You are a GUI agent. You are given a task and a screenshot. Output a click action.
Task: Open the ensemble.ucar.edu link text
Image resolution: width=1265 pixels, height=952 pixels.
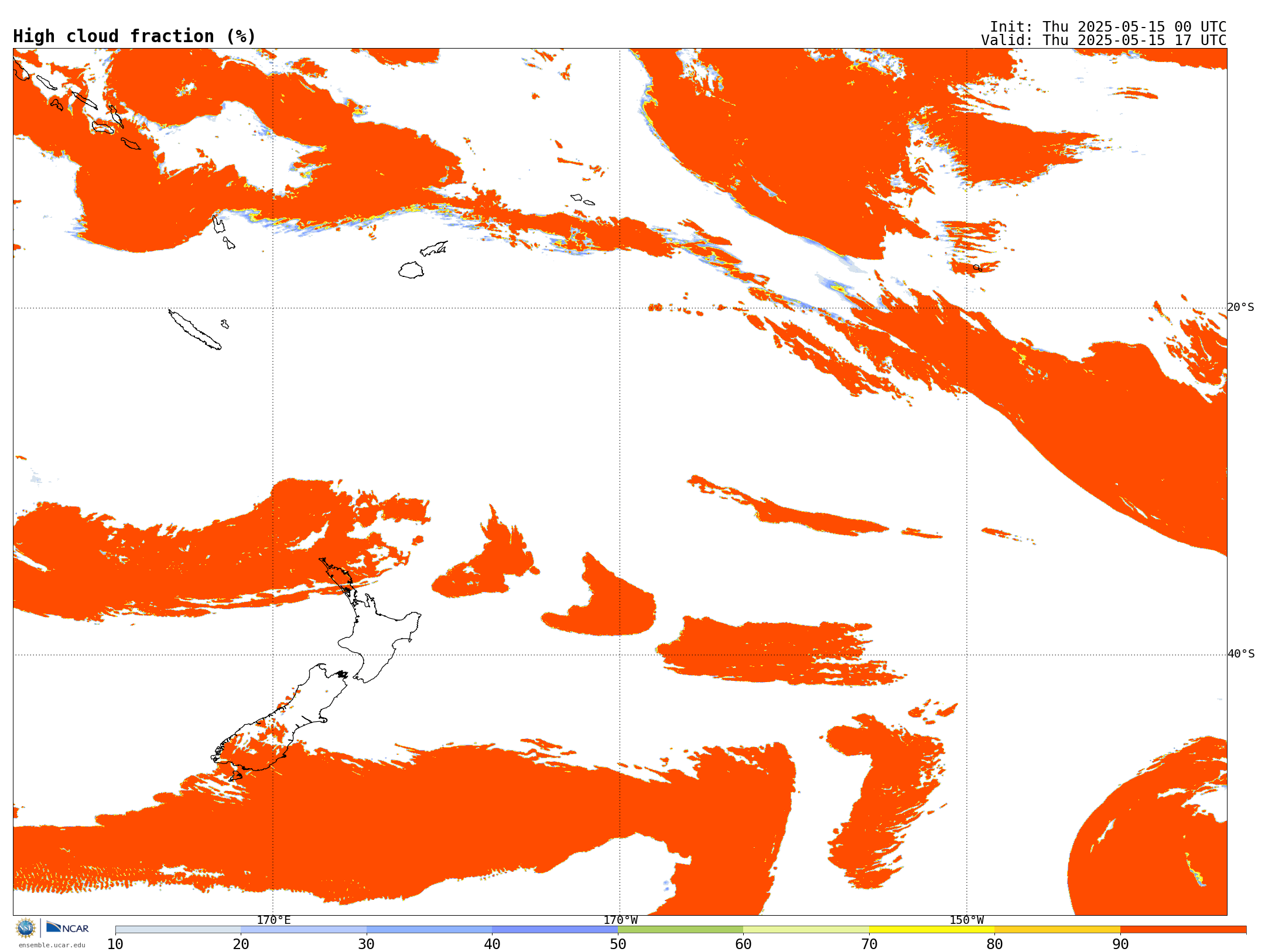pos(52,945)
